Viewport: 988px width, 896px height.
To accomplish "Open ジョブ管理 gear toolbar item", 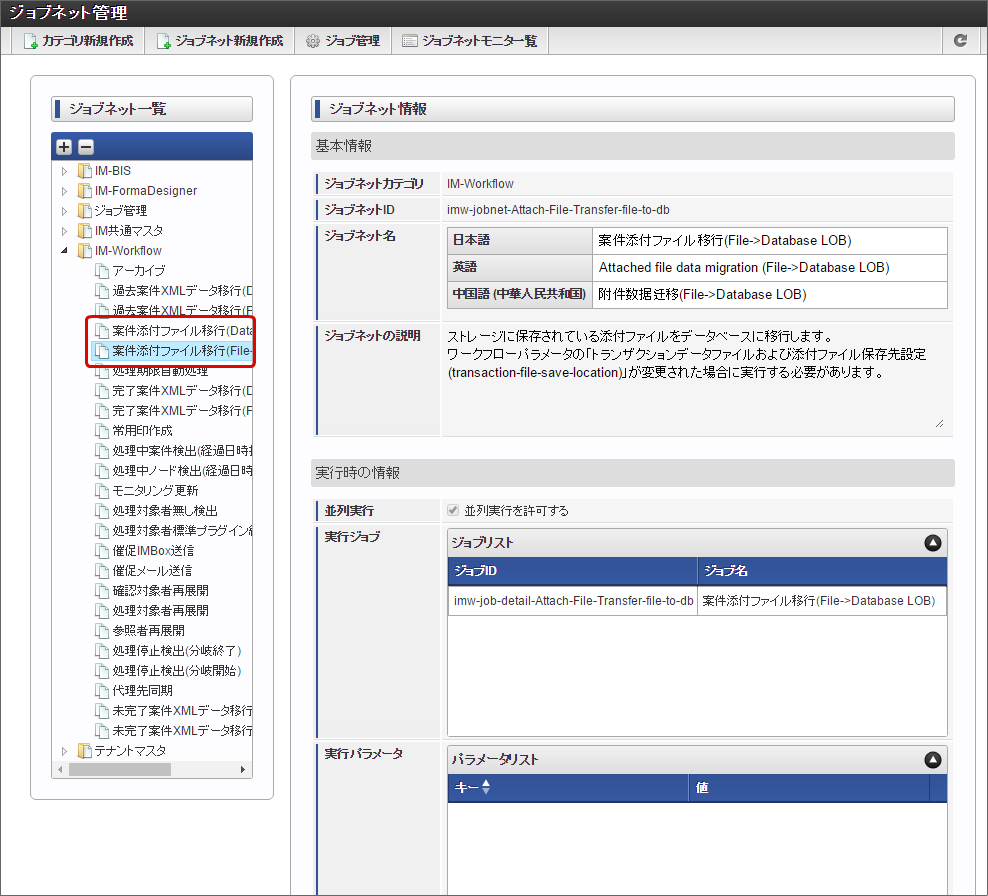I will point(343,41).
